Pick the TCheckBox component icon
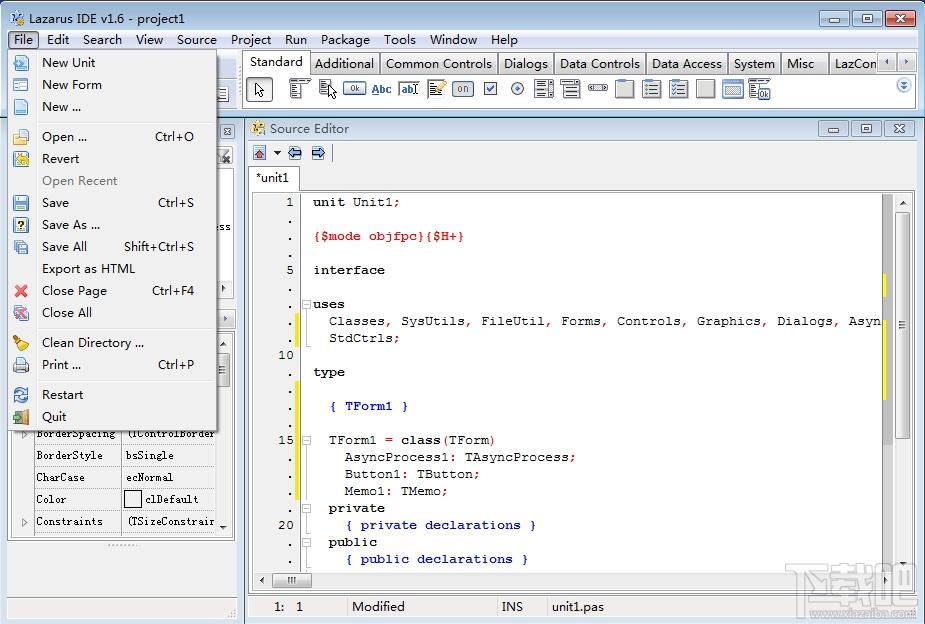 490,89
